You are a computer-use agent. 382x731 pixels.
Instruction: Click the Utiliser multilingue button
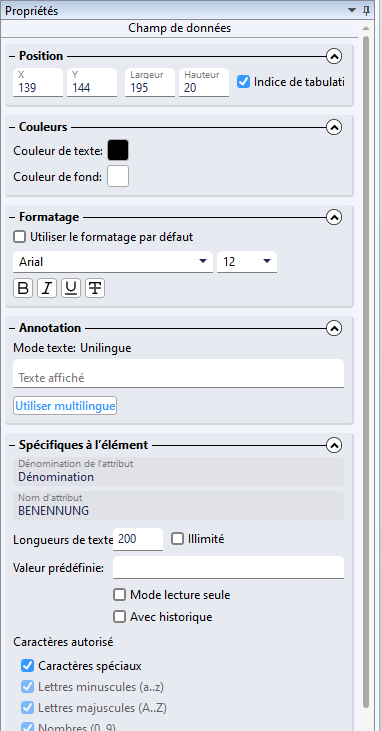(x=65, y=406)
